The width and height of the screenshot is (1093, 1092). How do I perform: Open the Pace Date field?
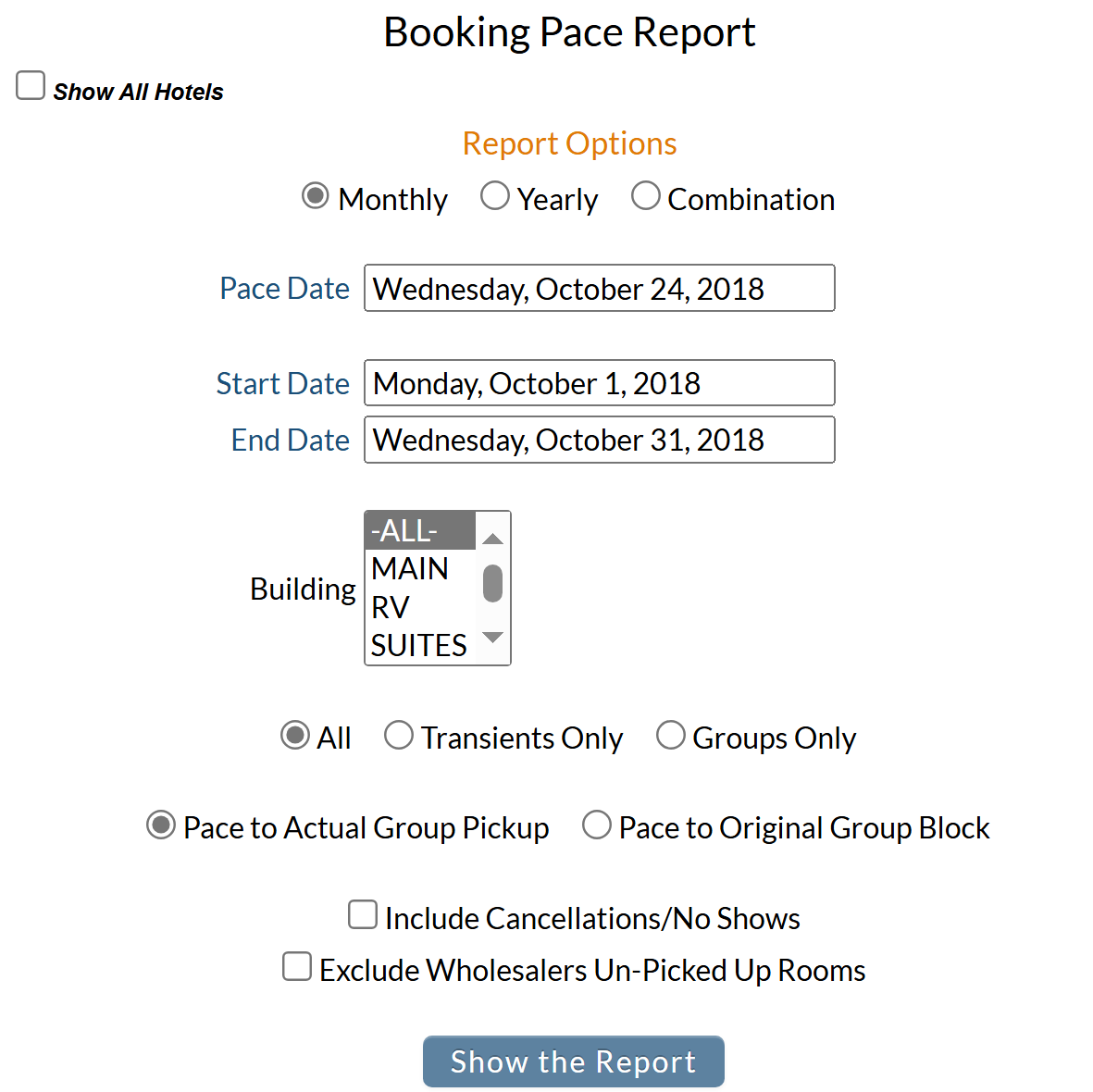pyautogui.click(x=599, y=288)
